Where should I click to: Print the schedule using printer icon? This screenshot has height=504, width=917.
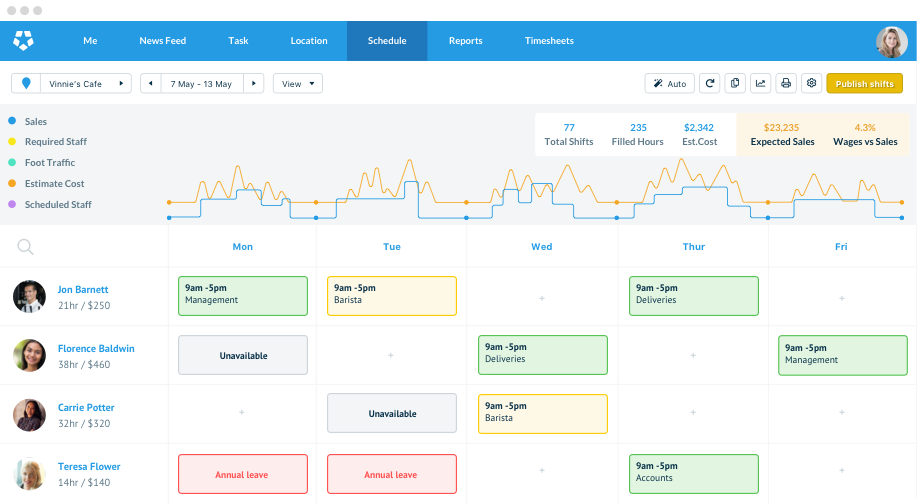(786, 84)
